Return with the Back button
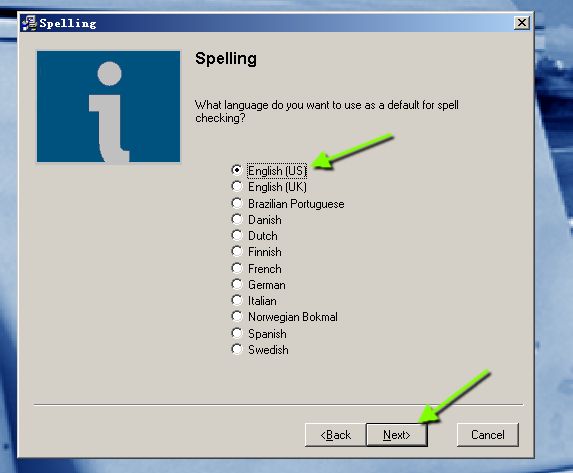Viewport: 573px width, 473px height. (x=335, y=435)
